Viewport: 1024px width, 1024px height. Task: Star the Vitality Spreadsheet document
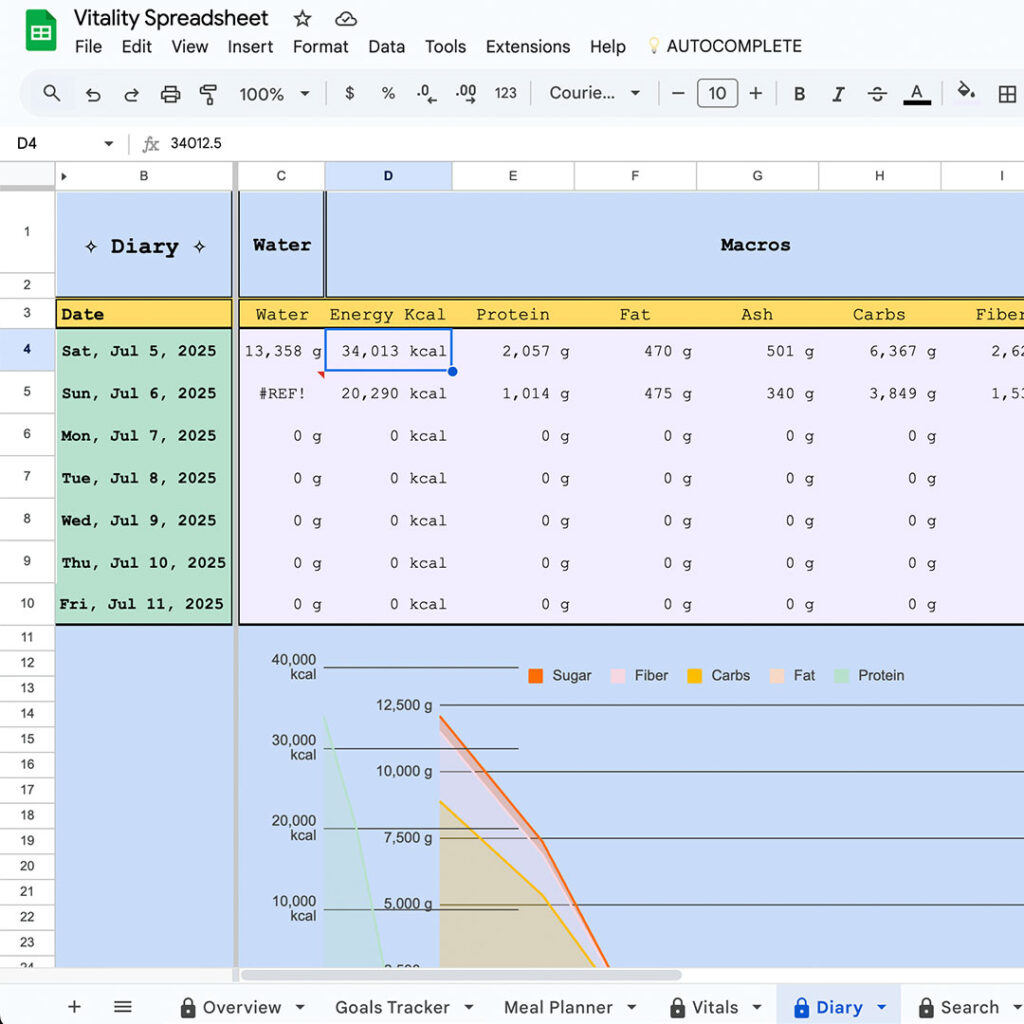click(302, 18)
